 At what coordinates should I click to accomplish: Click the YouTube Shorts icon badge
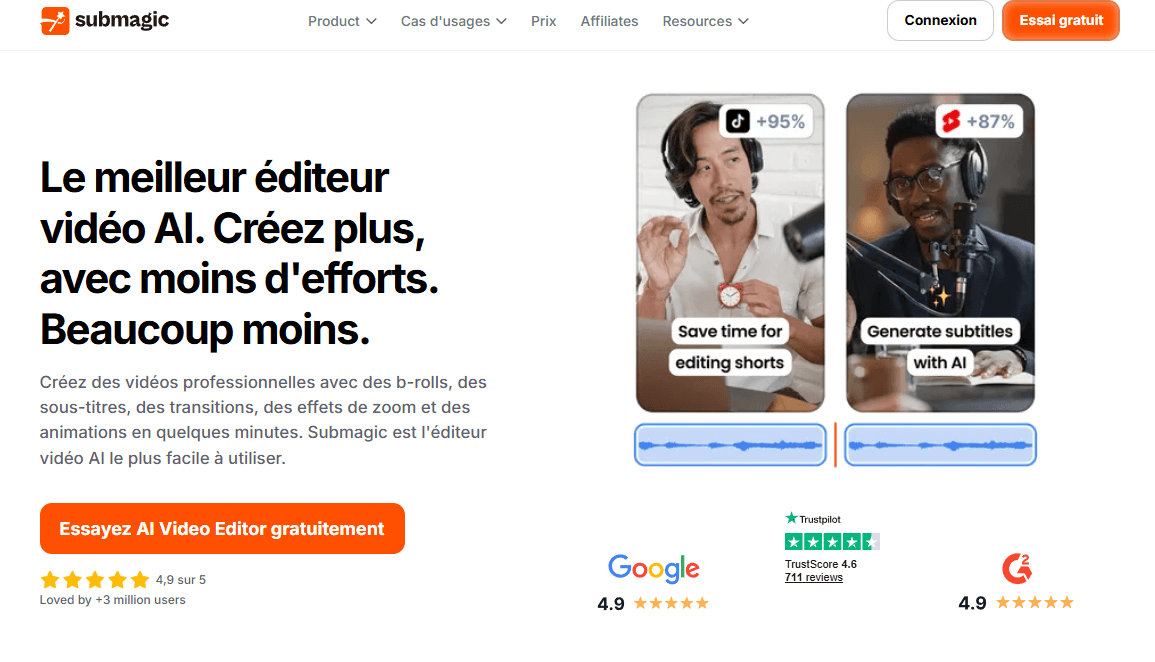click(951, 121)
